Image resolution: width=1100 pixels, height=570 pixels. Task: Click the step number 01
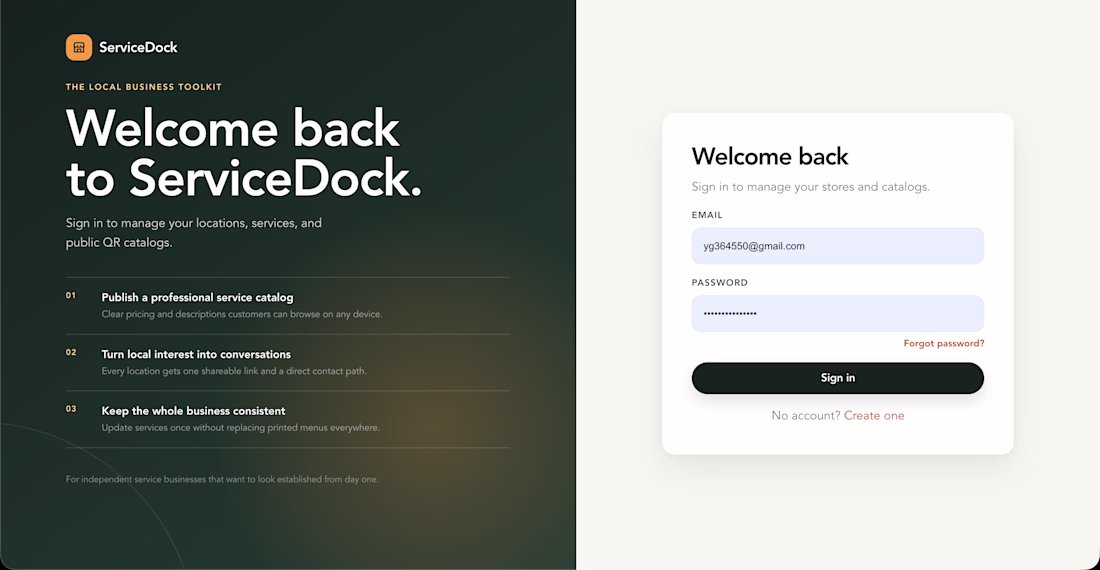pyautogui.click(x=71, y=296)
